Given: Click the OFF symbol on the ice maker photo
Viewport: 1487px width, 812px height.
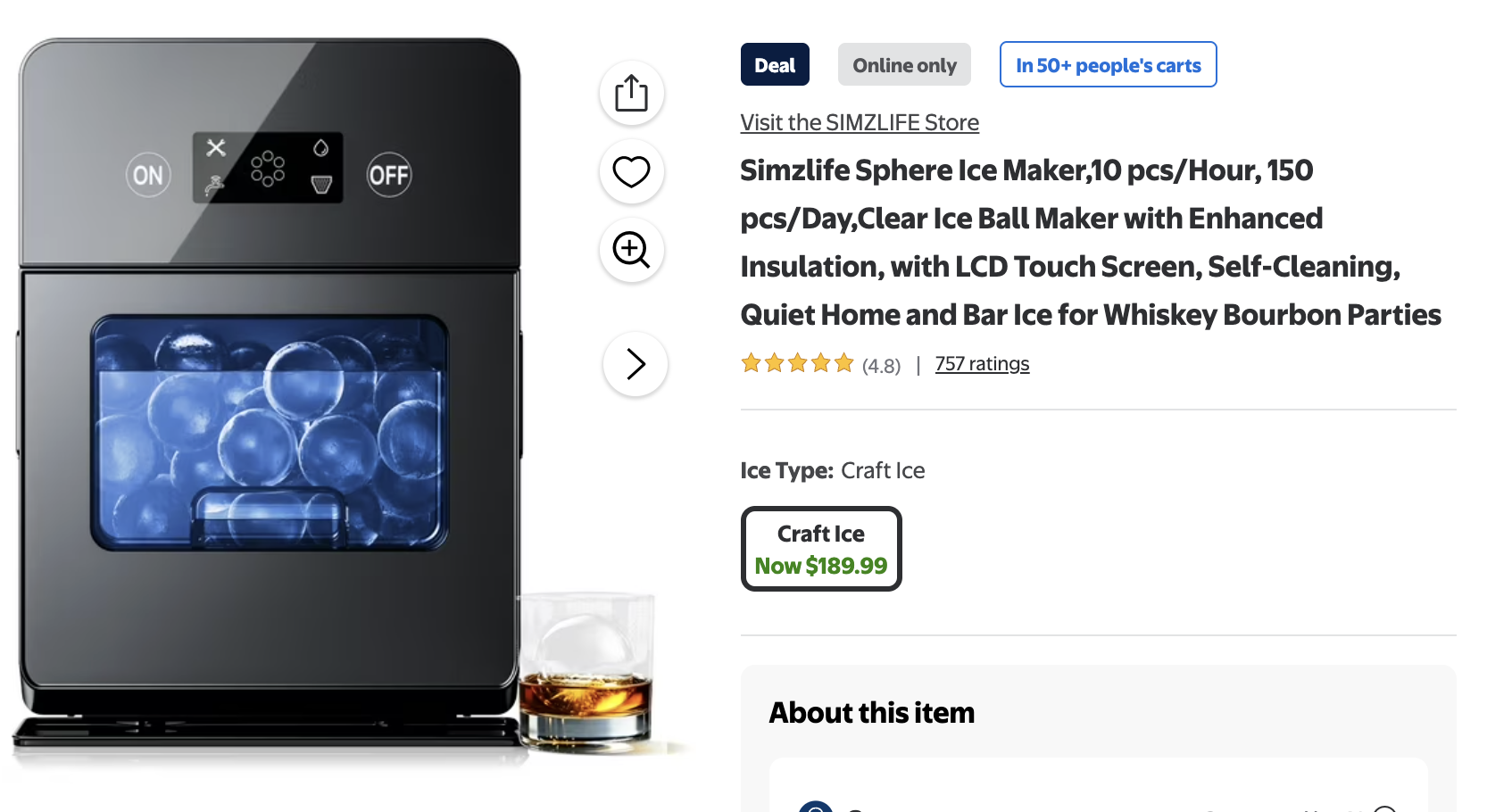Looking at the screenshot, I should (x=389, y=175).
